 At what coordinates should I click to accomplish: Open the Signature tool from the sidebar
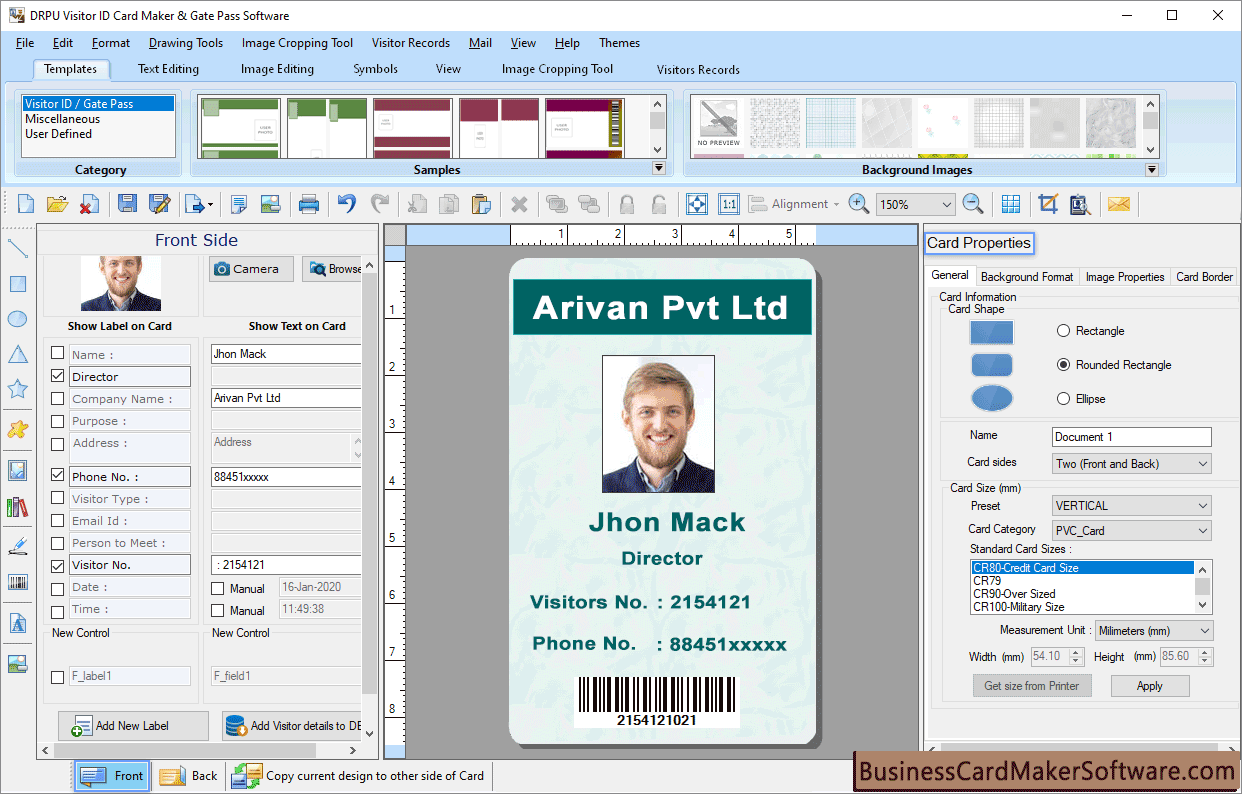point(17,546)
